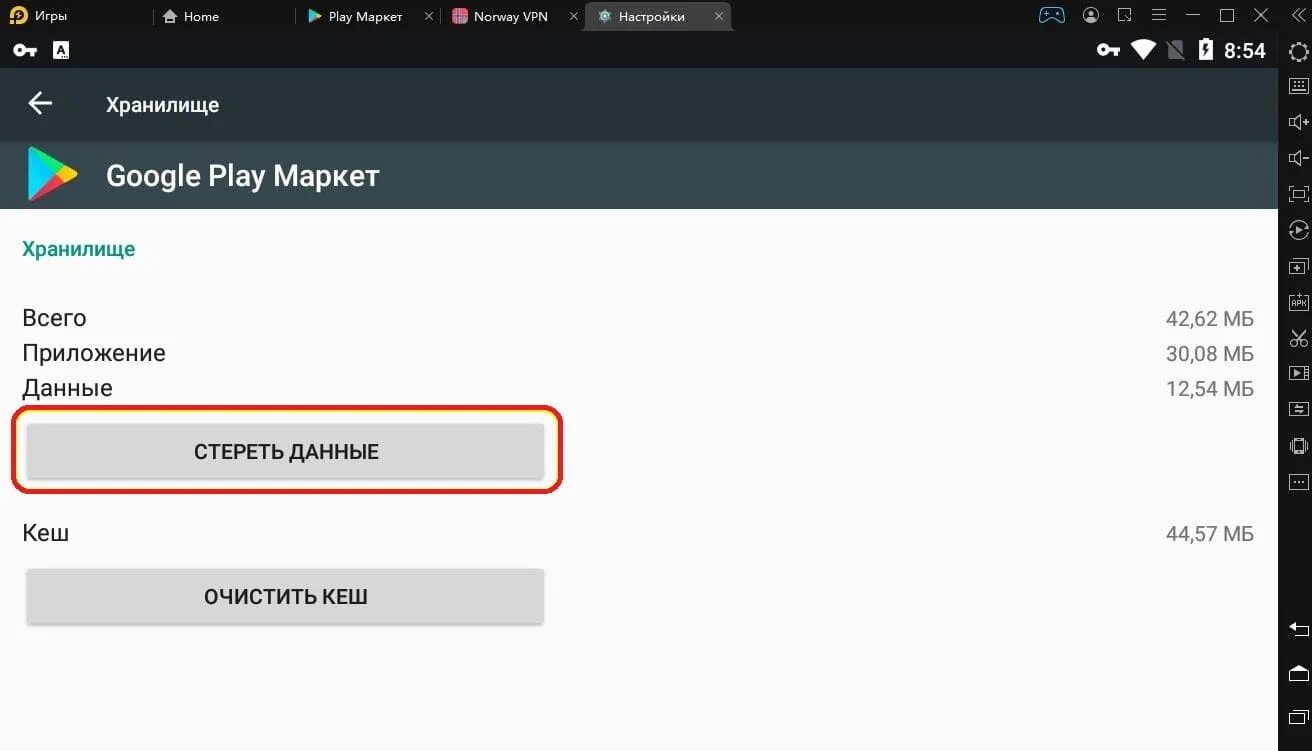The width and height of the screenshot is (1312, 751).
Task: Open multi-instance manager sidebar icon
Action: click(x=1298, y=267)
